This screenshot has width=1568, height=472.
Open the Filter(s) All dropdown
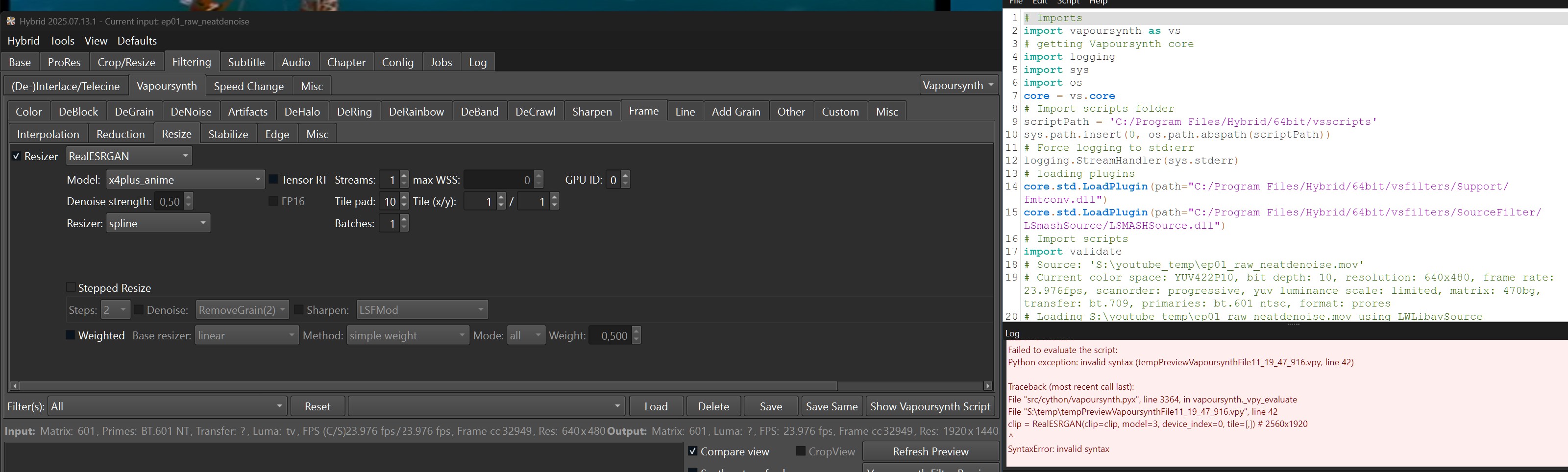click(x=168, y=406)
